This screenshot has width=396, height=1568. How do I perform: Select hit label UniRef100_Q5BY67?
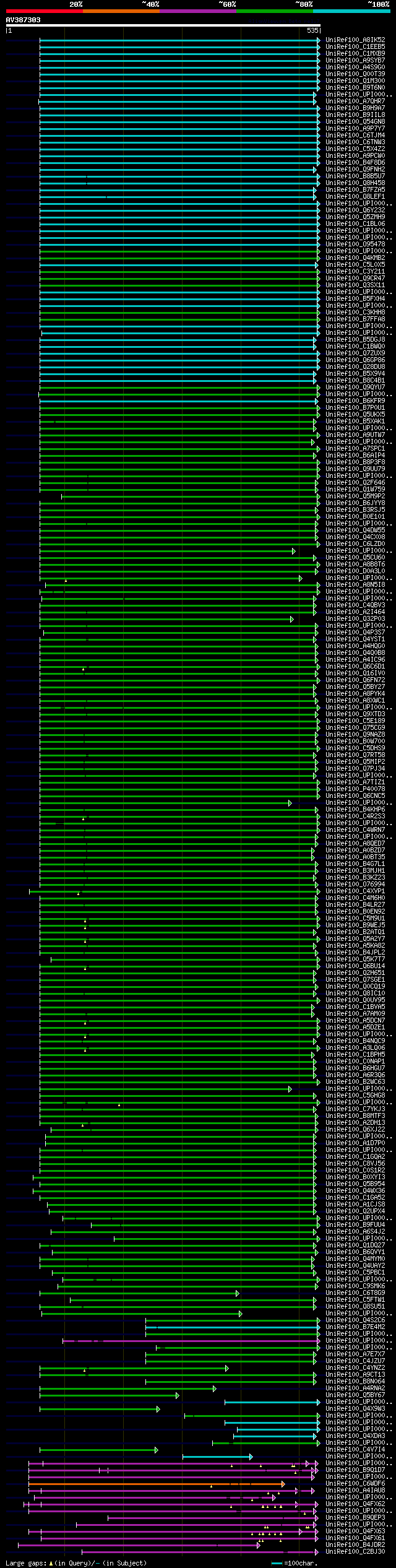355,1395
